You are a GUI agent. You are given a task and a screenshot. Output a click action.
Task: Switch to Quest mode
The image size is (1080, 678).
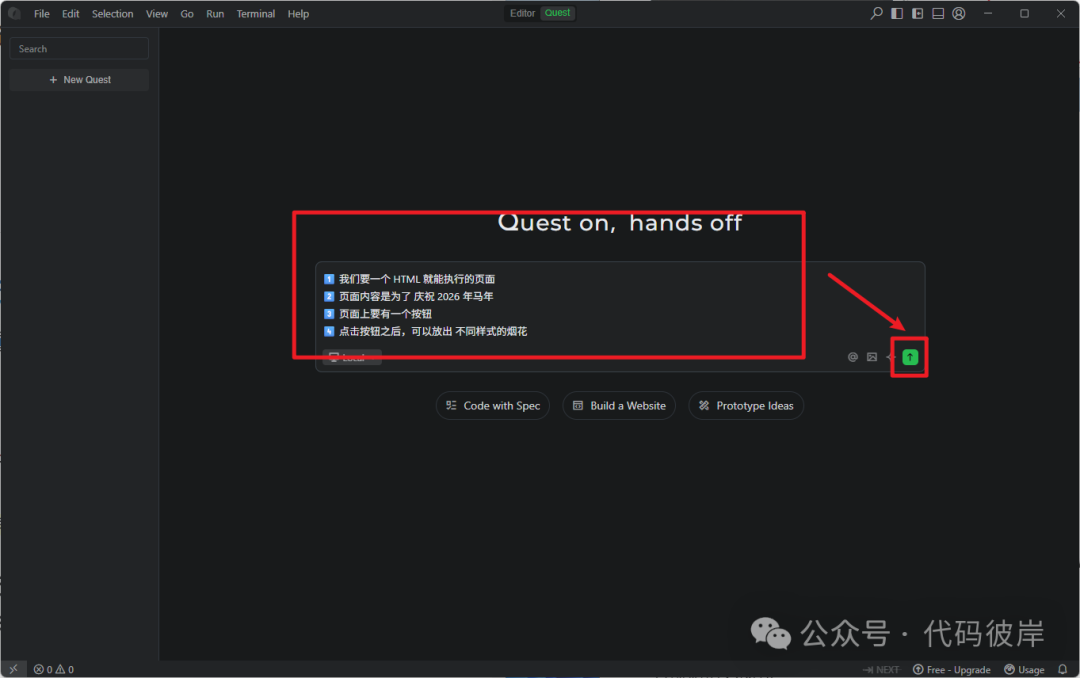557,13
